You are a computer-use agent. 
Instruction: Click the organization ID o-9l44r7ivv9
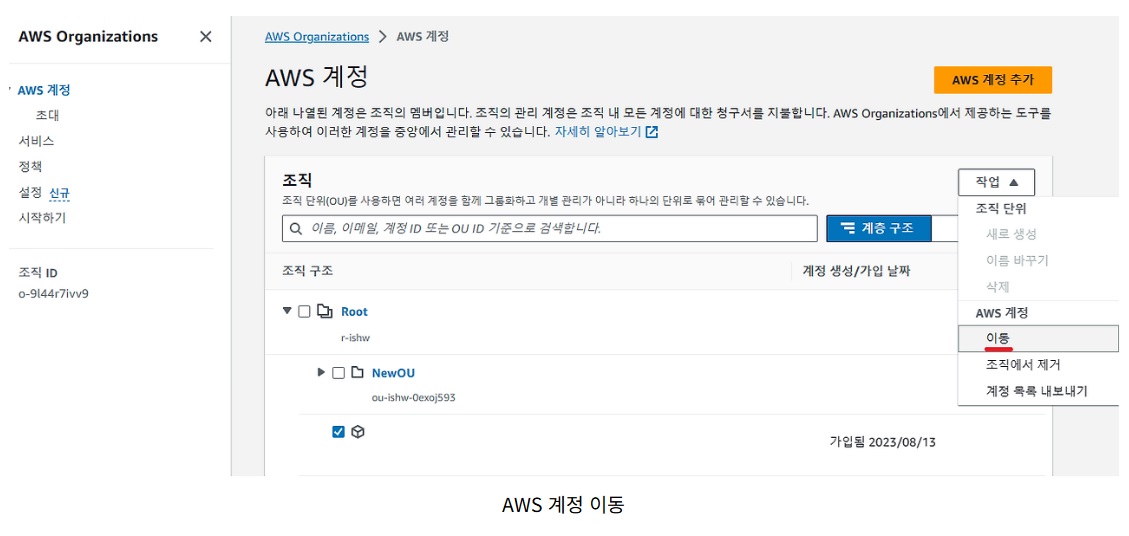53,293
